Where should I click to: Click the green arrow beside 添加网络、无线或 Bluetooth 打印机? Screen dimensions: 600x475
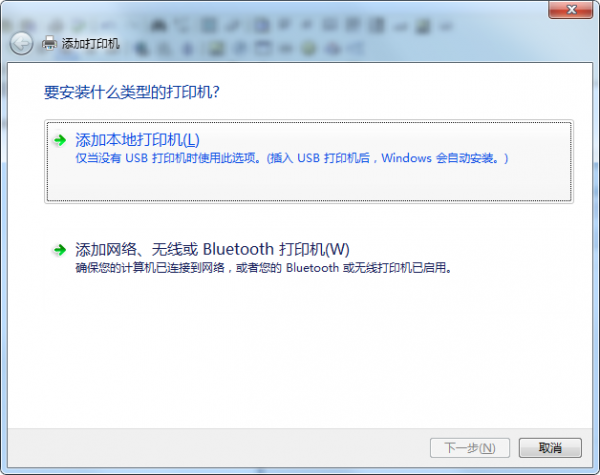pyautogui.click(x=60, y=250)
